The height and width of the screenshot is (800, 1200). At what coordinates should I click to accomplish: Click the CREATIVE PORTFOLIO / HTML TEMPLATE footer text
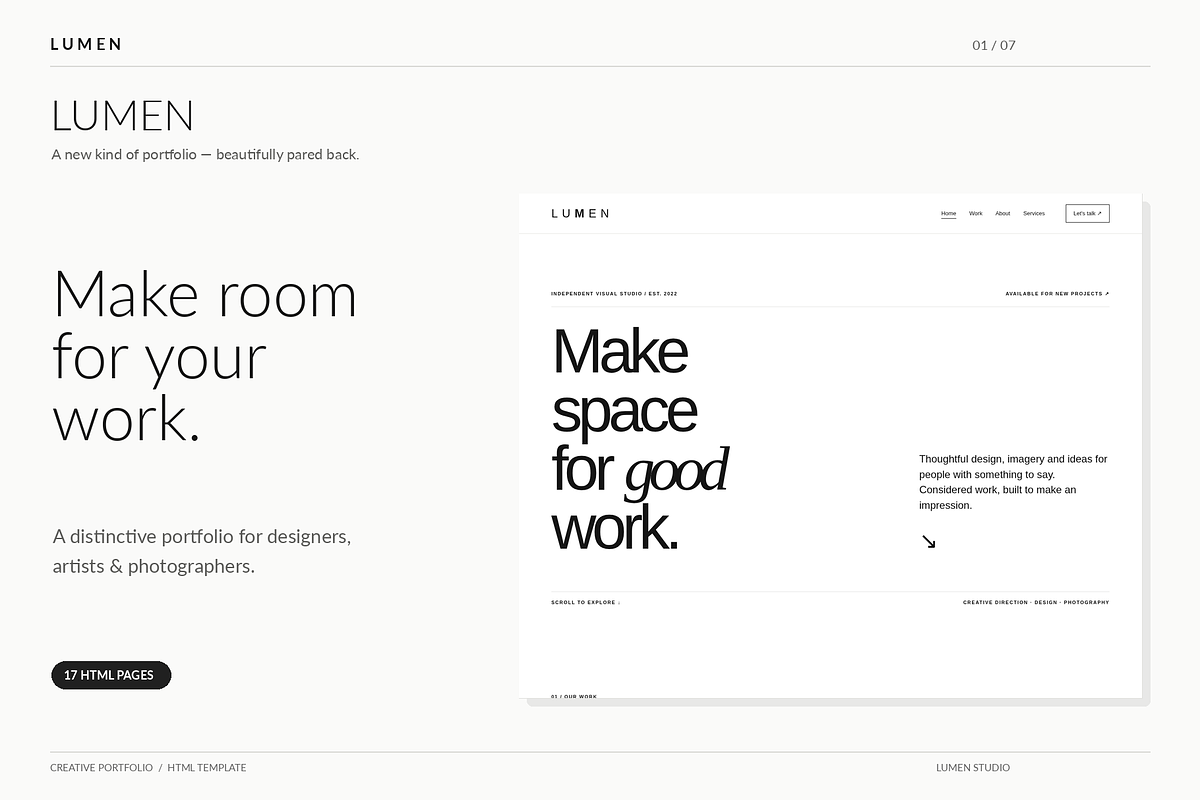[x=148, y=768]
